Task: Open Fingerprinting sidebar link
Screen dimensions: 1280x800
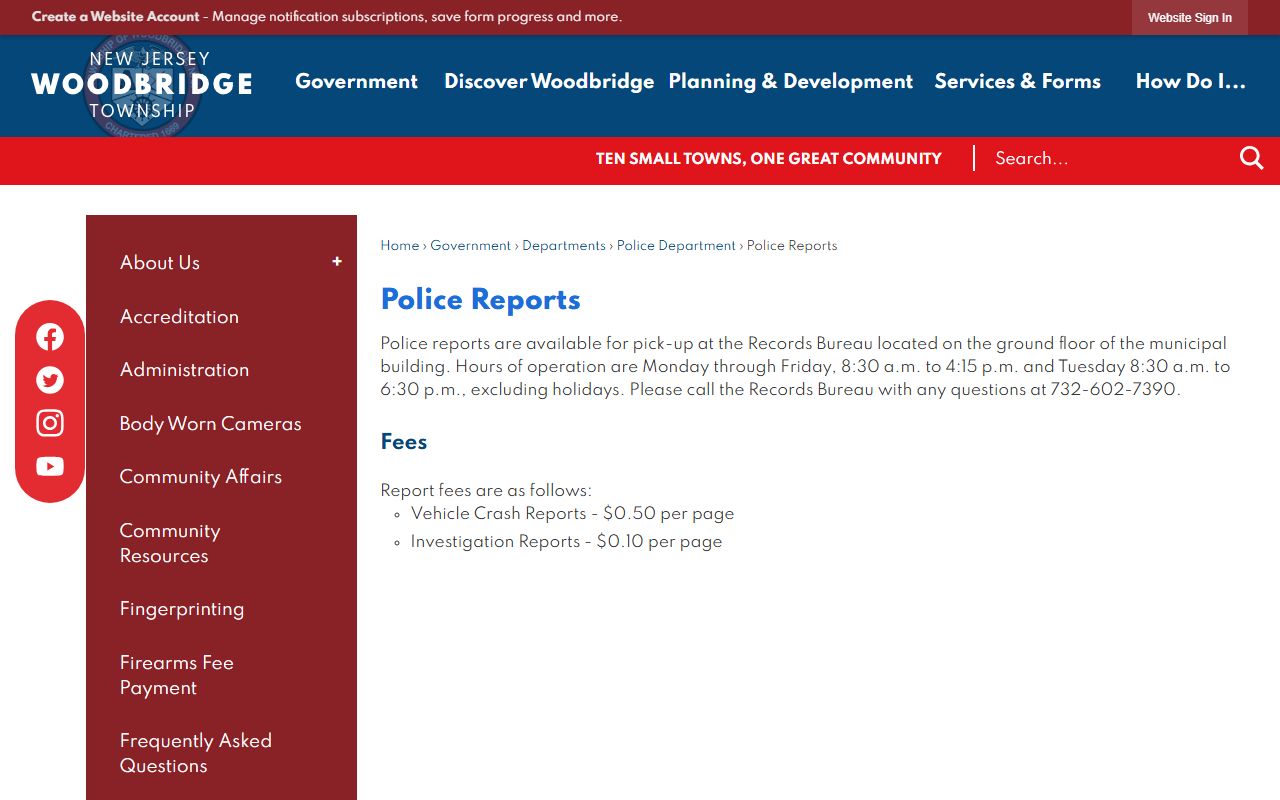Action: [182, 609]
